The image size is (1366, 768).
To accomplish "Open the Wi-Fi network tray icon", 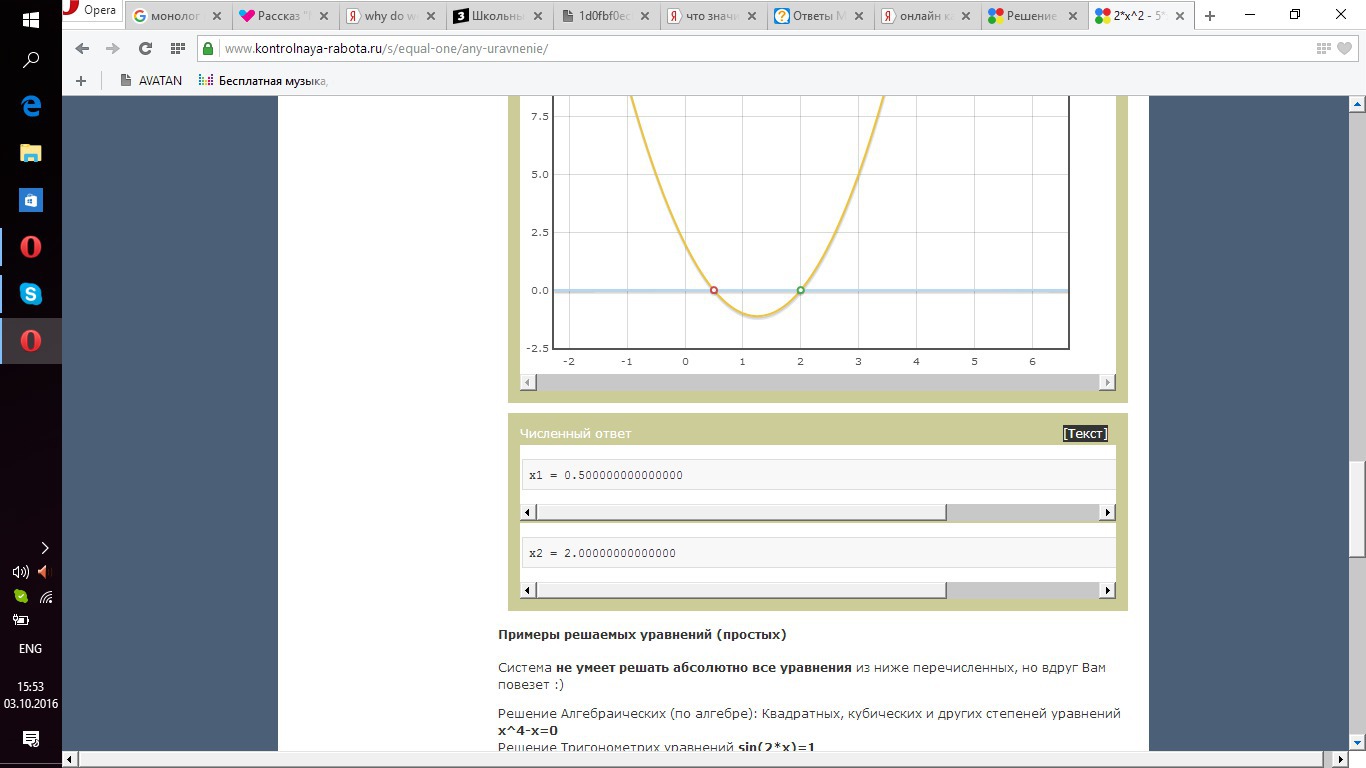I will pos(46,596).
